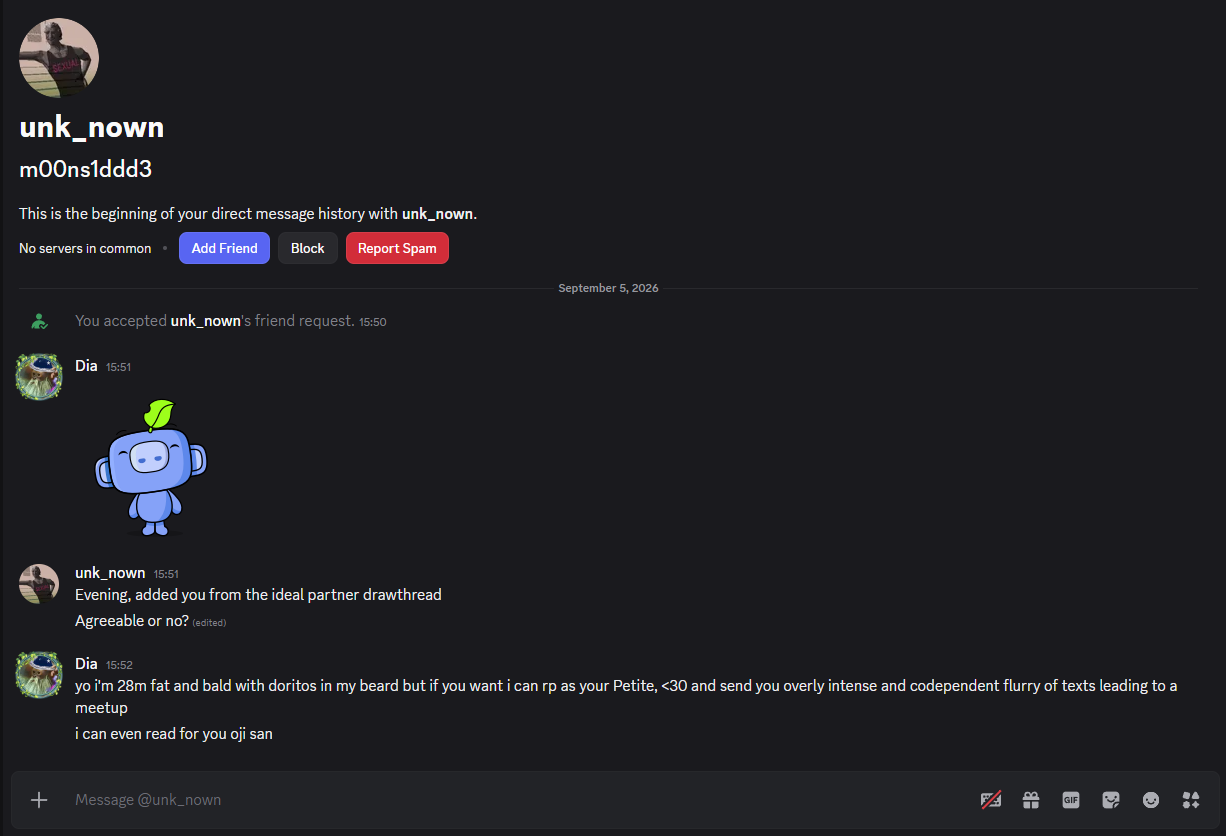1226x836 pixels.
Task: Click the waving Wumpus sticker
Action: click(x=150, y=467)
